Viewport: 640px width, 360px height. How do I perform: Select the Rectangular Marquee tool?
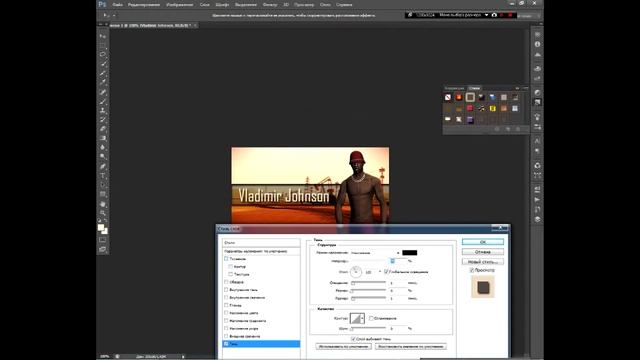(x=102, y=45)
